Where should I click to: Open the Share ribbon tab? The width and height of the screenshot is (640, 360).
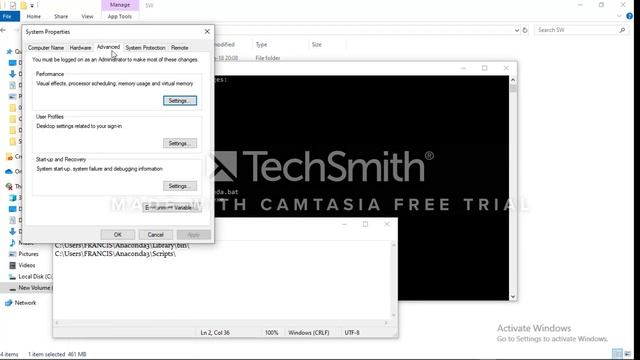(x=61, y=16)
